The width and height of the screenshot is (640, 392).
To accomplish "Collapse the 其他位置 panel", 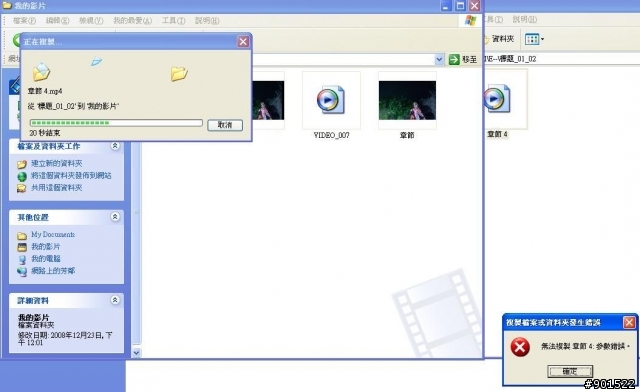I will pos(115,217).
